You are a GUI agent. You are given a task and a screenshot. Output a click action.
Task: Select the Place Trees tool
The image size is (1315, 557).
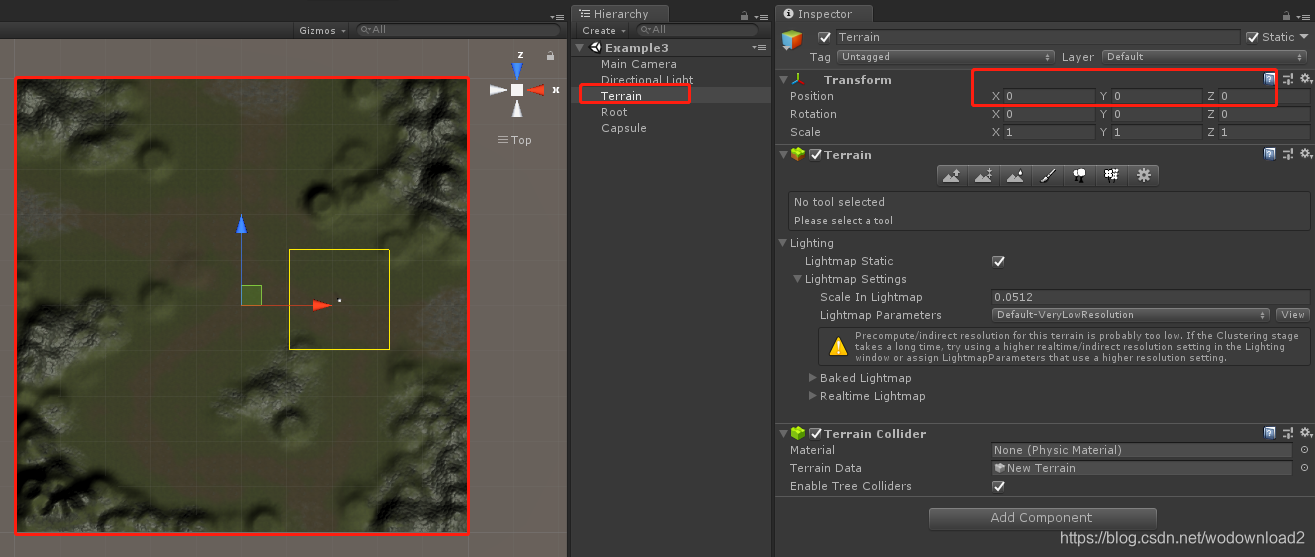coord(1080,176)
